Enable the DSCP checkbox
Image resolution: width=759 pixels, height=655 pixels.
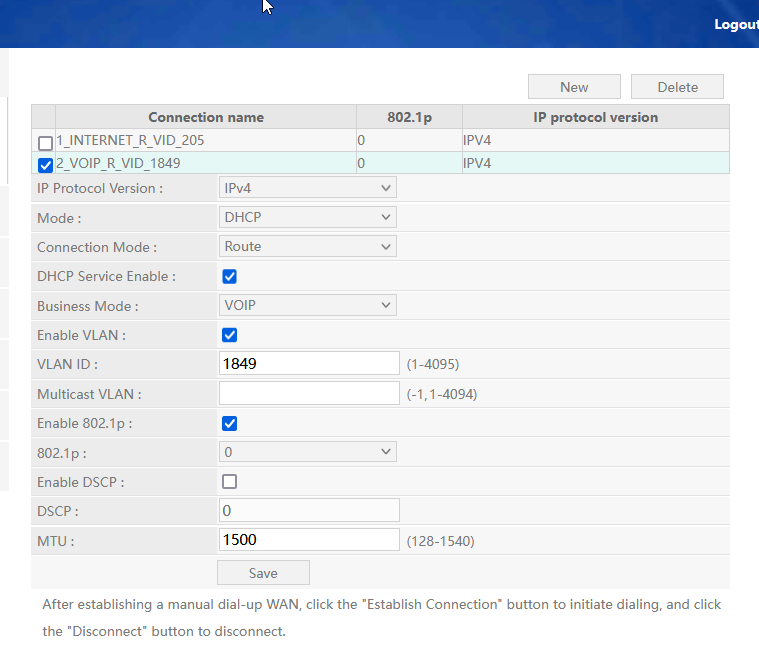(229, 482)
